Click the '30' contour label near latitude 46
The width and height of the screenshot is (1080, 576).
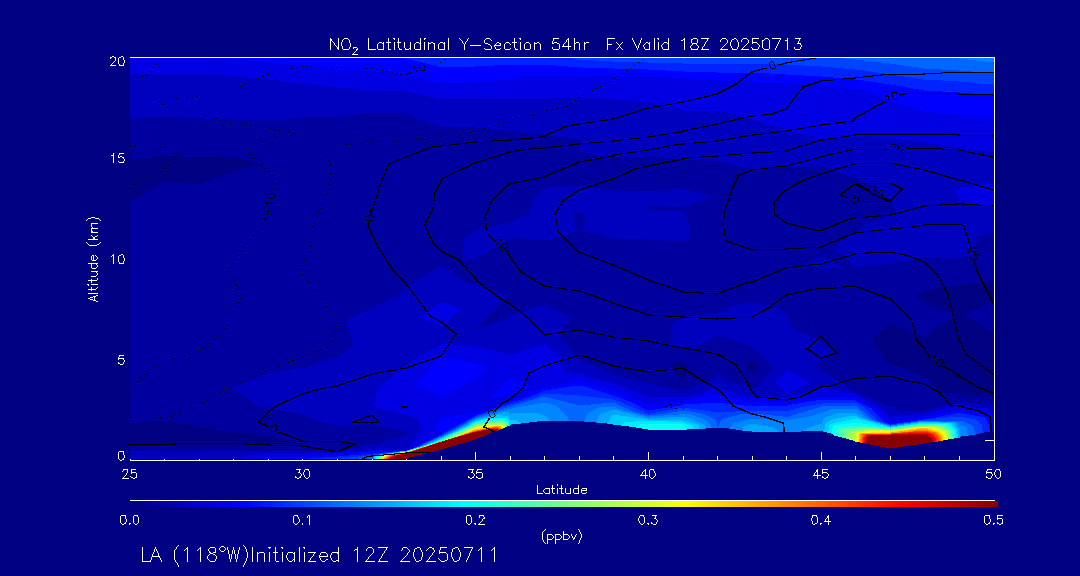pyautogui.click(x=857, y=200)
